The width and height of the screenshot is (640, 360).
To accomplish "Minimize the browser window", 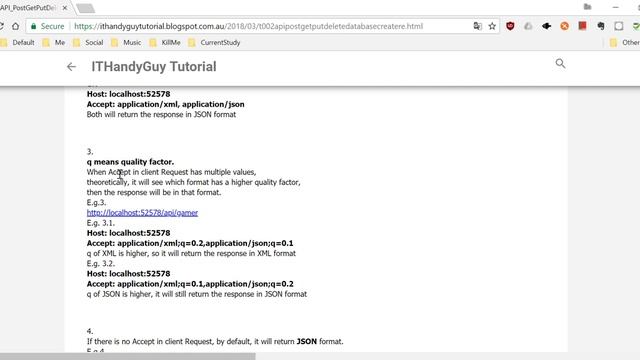I will pos(616,7).
